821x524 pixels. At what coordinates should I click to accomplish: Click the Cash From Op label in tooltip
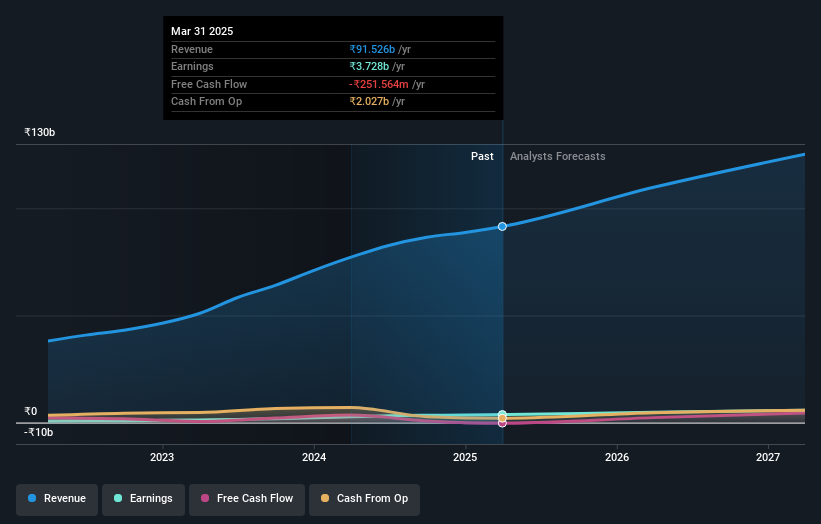pyautogui.click(x=206, y=102)
